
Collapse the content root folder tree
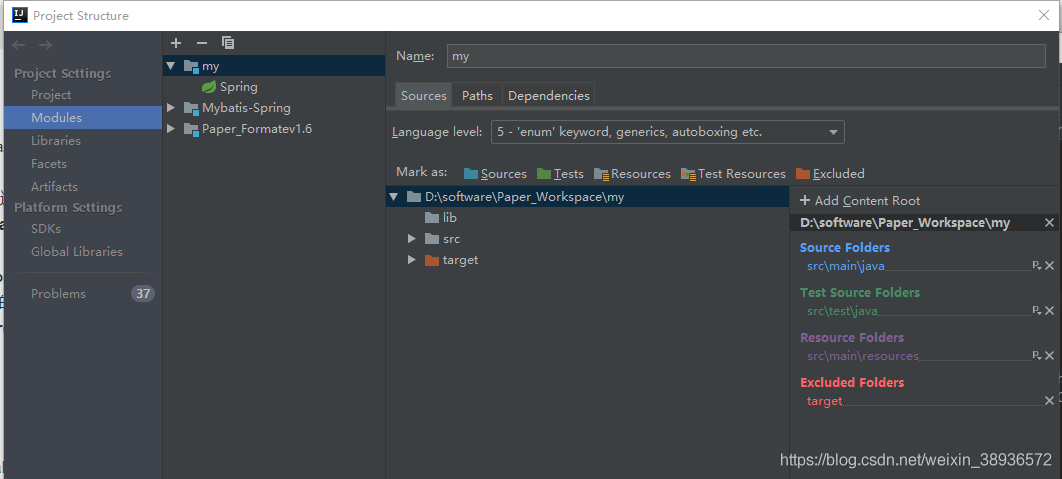(x=394, y=197)
